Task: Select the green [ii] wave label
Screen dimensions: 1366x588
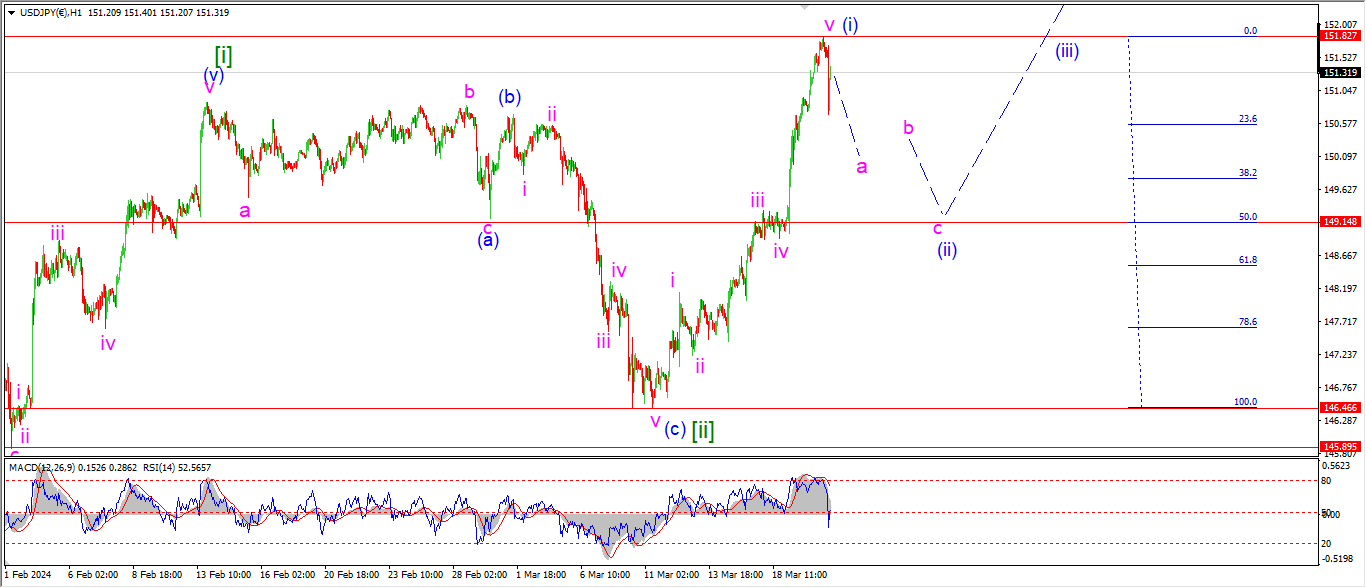Action: click(704, 431)
